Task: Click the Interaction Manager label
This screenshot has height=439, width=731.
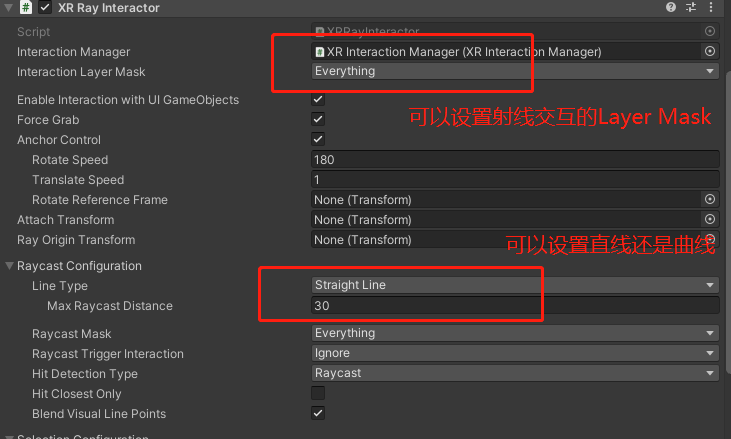Action: [74, 52]
